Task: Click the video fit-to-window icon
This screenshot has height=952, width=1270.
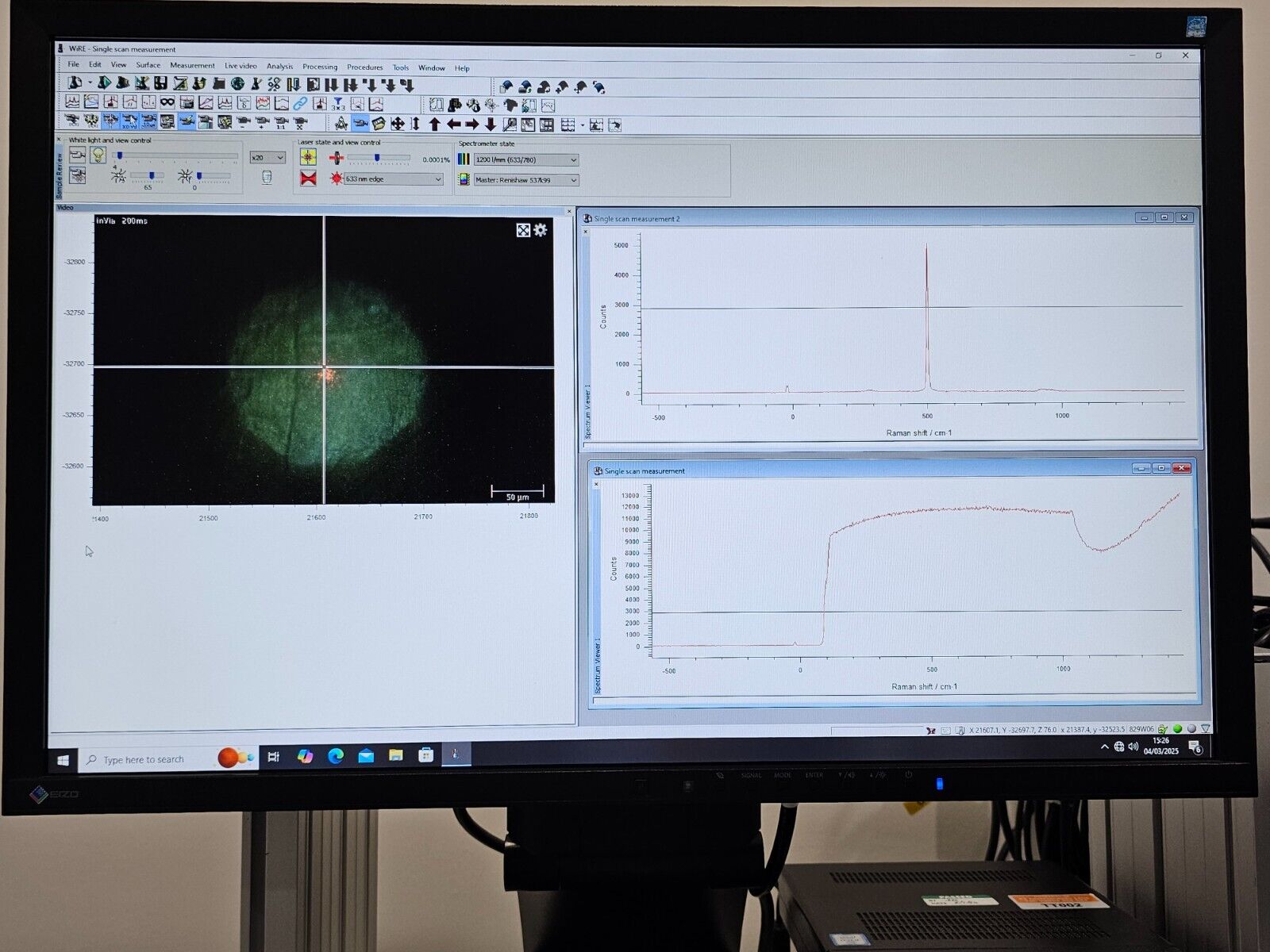Action: point(523,230)
